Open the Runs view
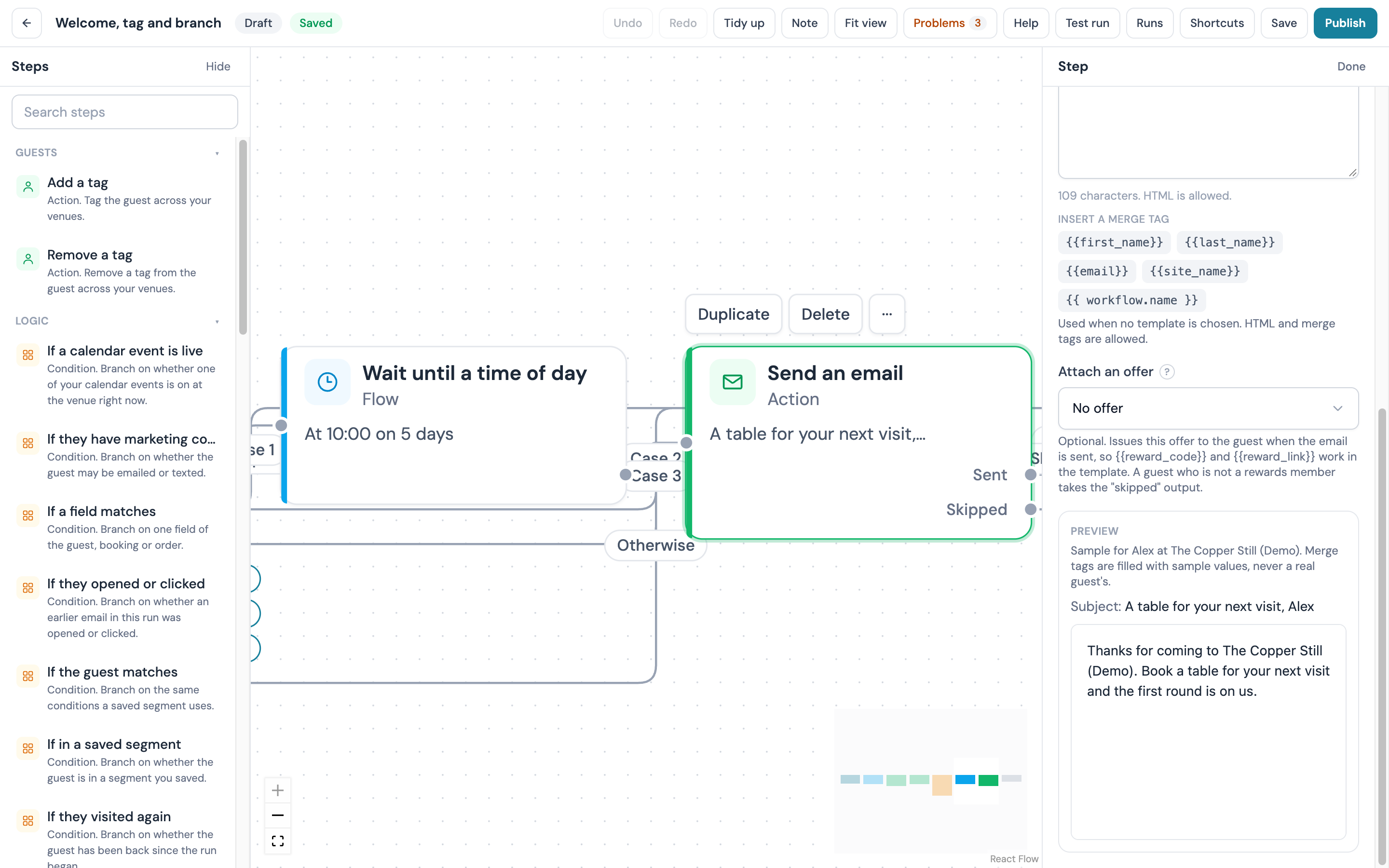Screen dimensions: 1389x868 (1149, 23)
